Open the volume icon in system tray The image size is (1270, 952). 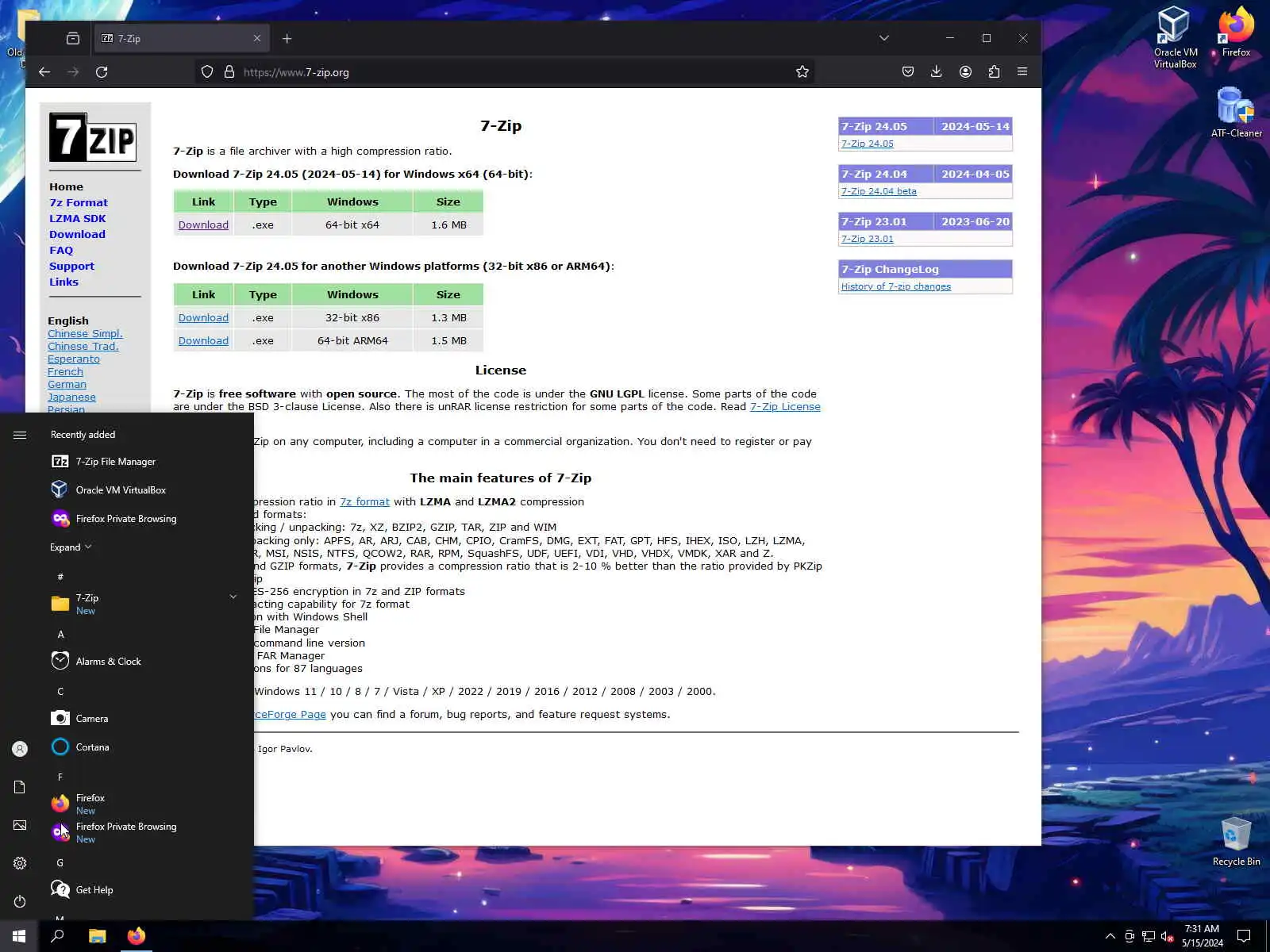point(1167,936)
